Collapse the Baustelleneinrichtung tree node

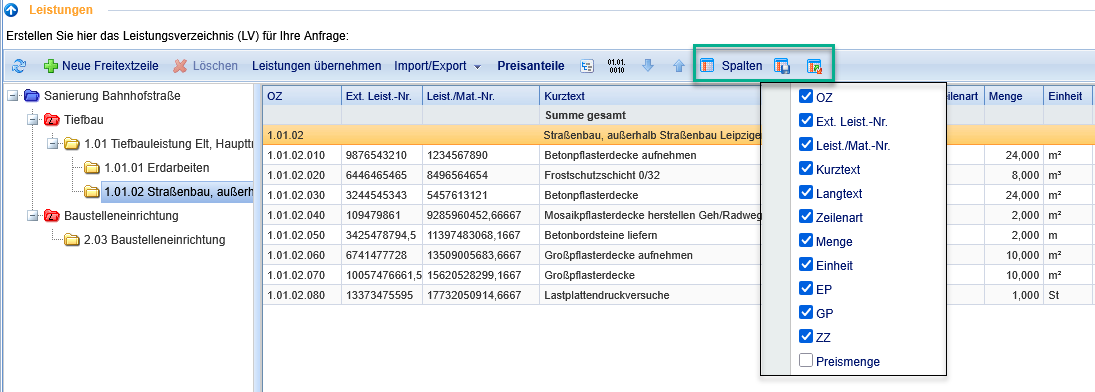point(31,216)
